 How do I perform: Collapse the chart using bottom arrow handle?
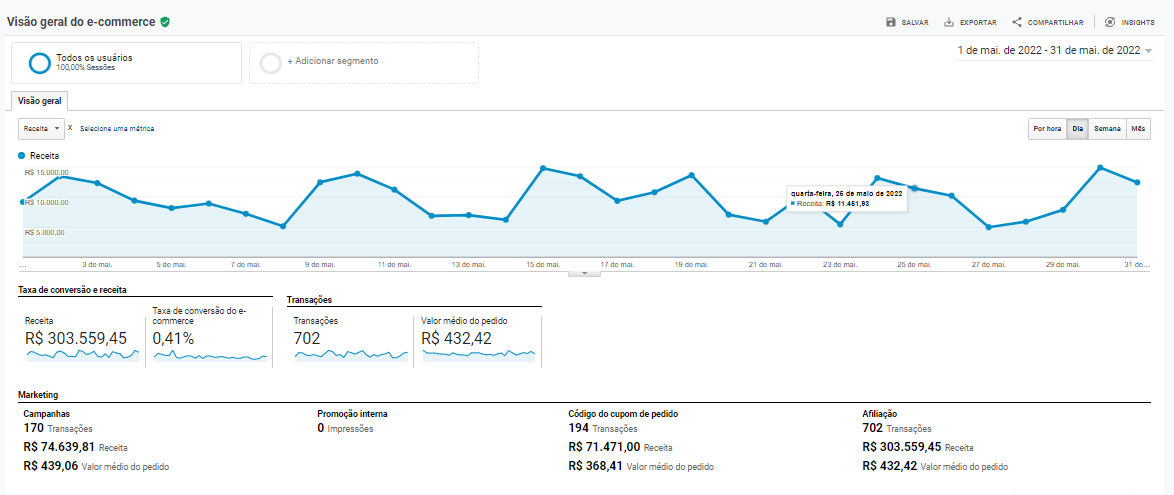click(x=586, y=273)
